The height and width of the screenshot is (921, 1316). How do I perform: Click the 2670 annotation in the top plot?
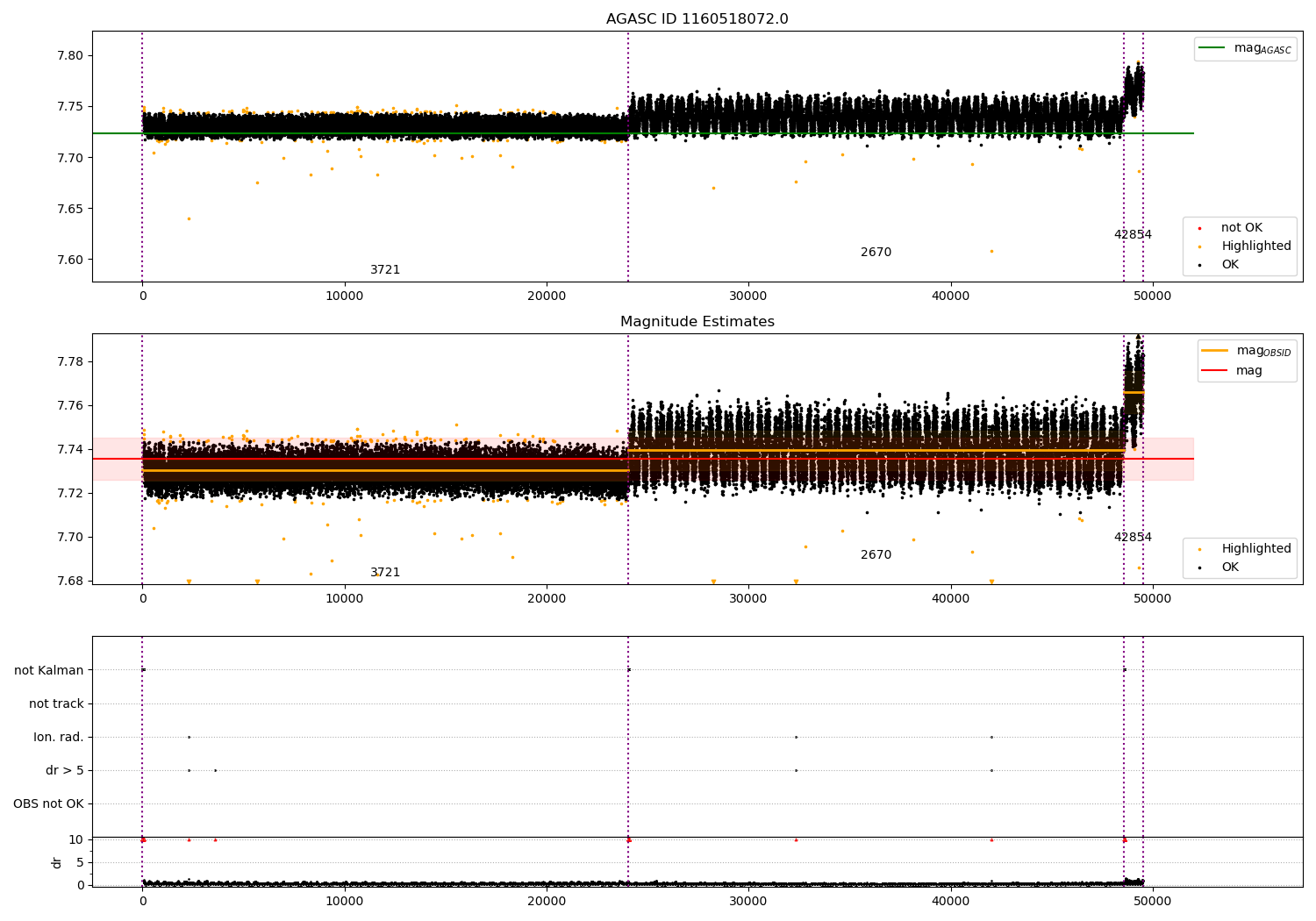click(876, 253)
